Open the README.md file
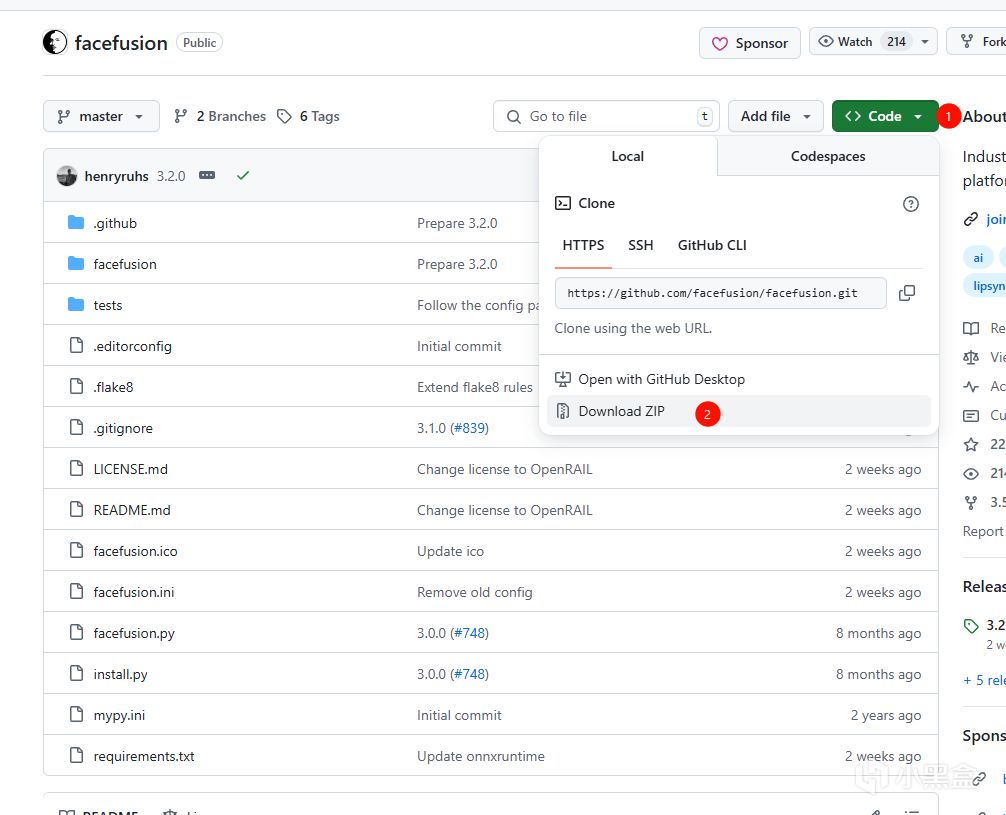The height and width of the screenshot is (815, 1006). [x=132, y=511]
